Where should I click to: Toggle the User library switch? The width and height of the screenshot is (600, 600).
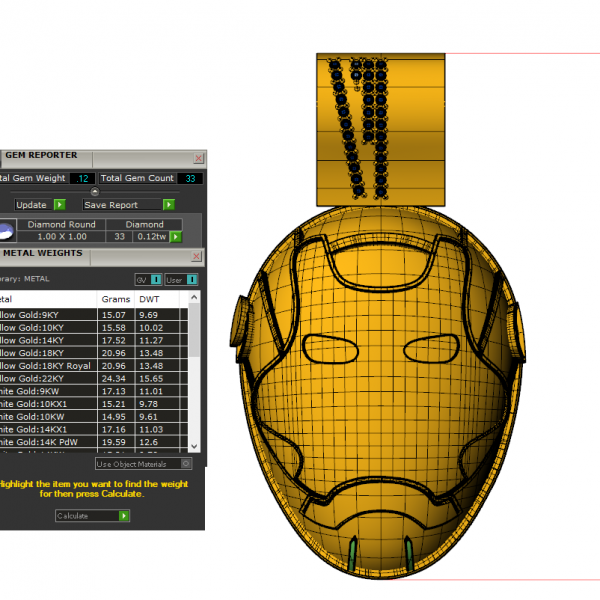[x=192, y=280]
